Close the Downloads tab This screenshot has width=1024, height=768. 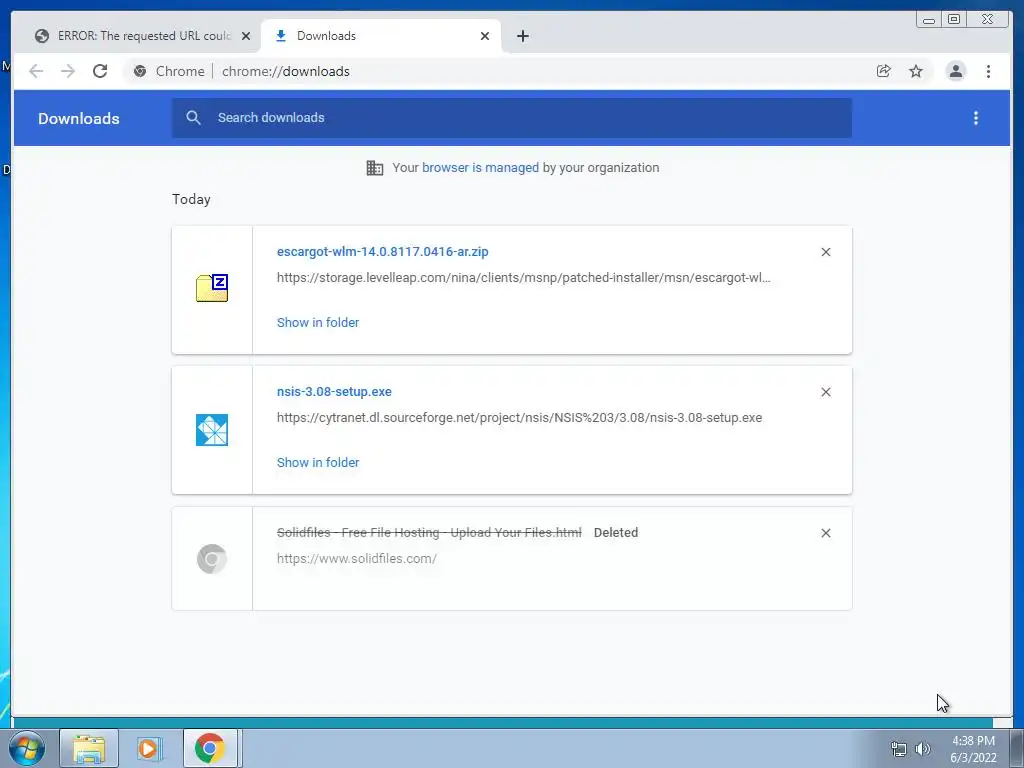485,36
